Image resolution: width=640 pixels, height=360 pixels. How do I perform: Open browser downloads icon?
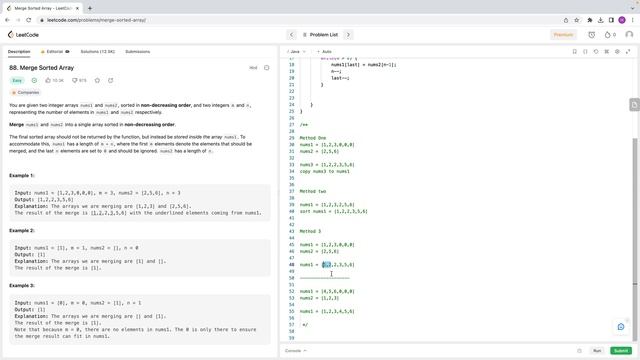pos(600,20)
